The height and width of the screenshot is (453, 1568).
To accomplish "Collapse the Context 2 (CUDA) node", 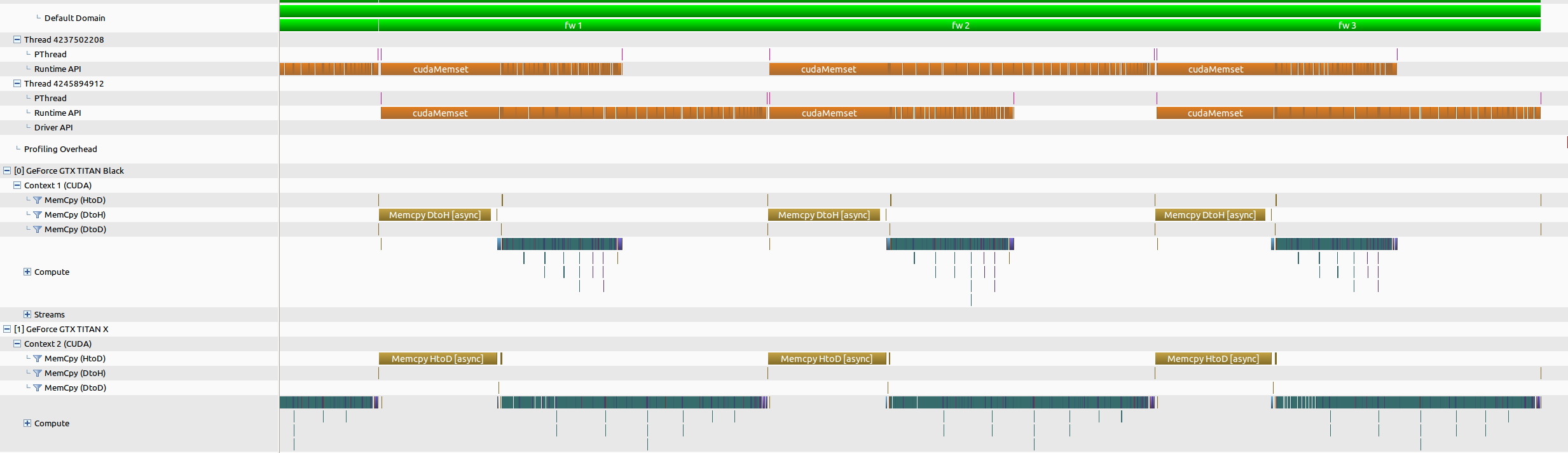I will coord(17,344).
